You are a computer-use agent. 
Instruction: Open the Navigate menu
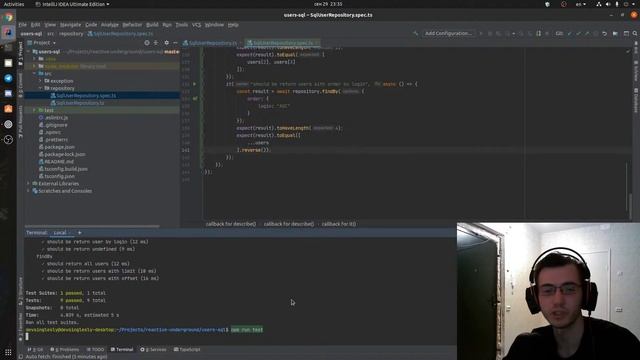coord(70,24)
